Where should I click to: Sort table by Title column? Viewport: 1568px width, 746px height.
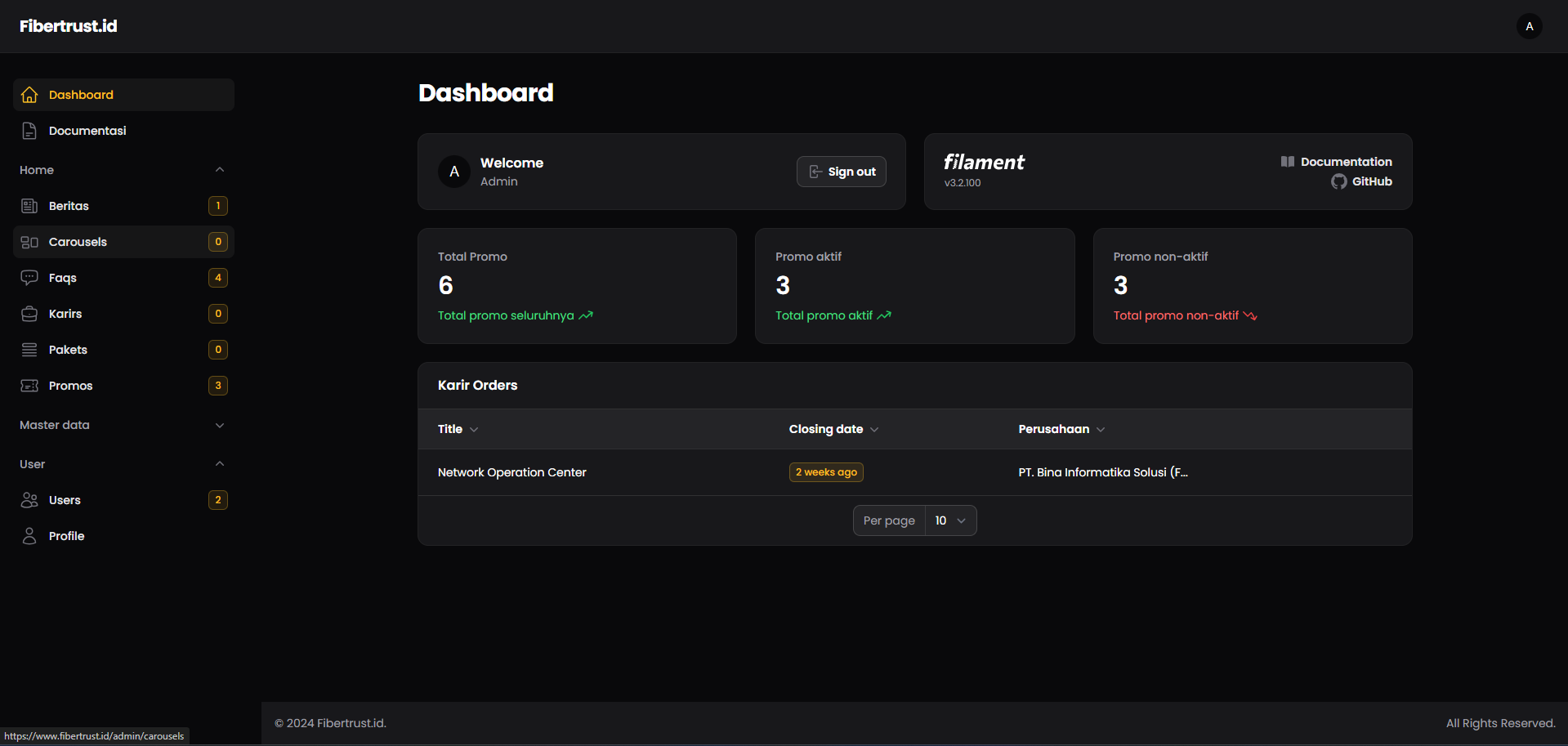click(x=458, y=429)
